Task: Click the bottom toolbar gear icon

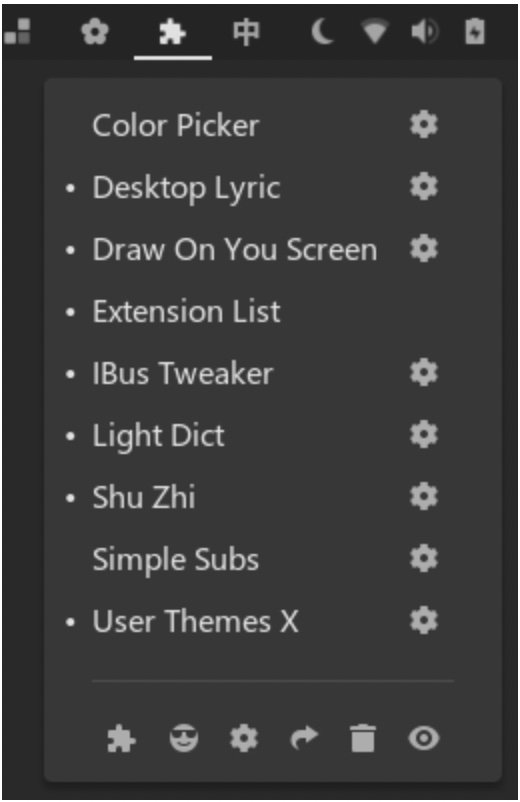Action: point(244,738)
